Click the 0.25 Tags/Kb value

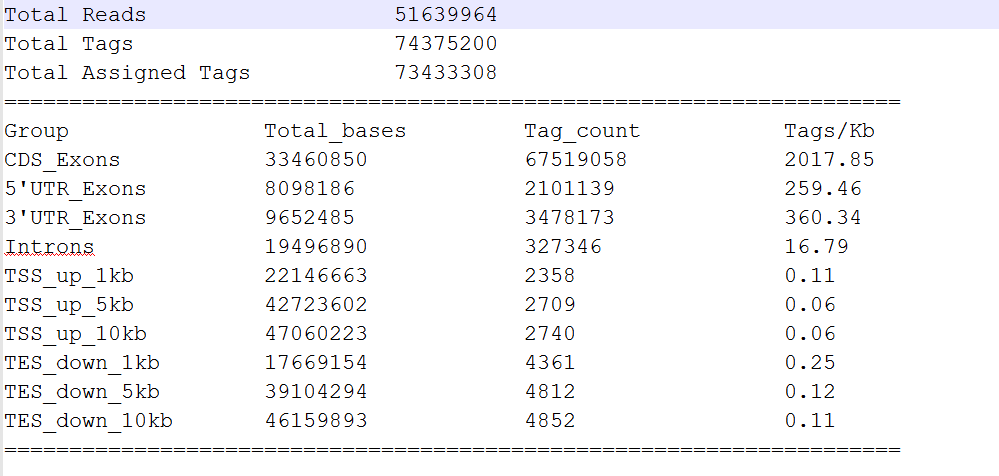pos(809,363)
